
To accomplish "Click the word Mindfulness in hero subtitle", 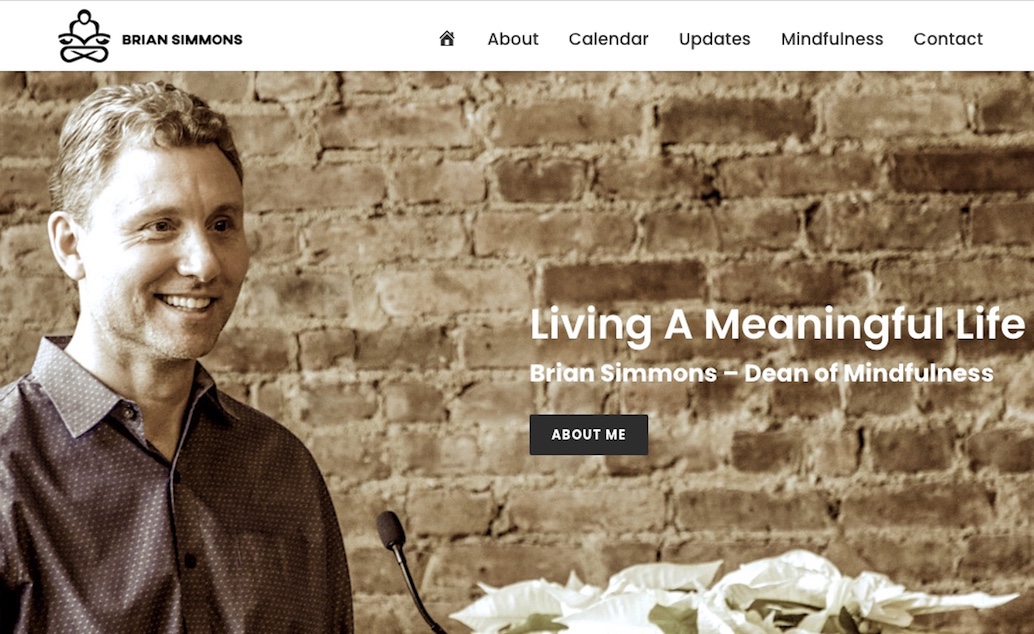I will point(919,373).
